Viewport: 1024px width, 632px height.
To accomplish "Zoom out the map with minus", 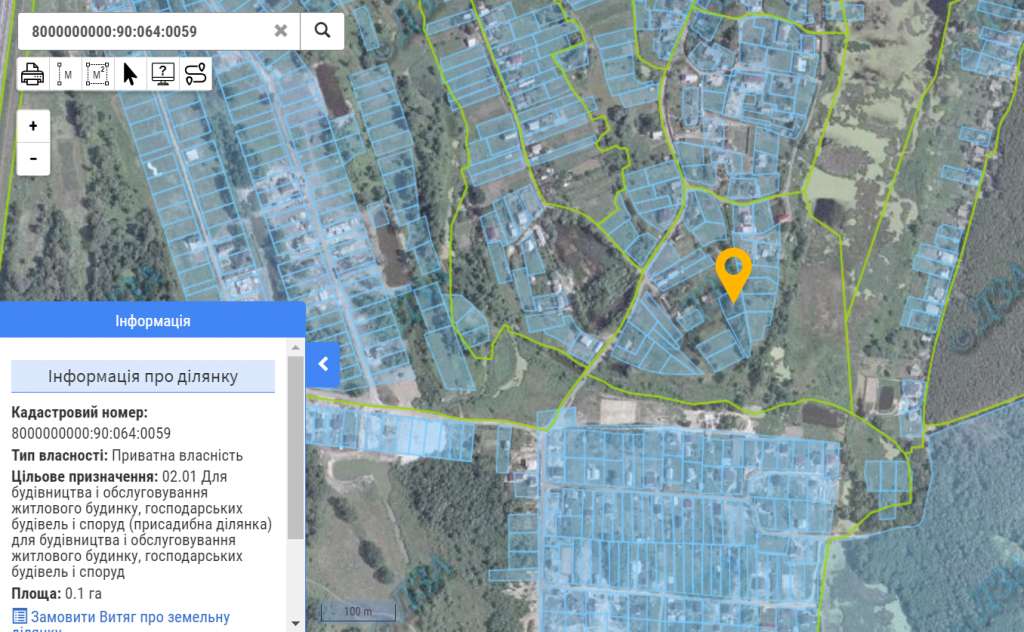I will tap(33, 158).
